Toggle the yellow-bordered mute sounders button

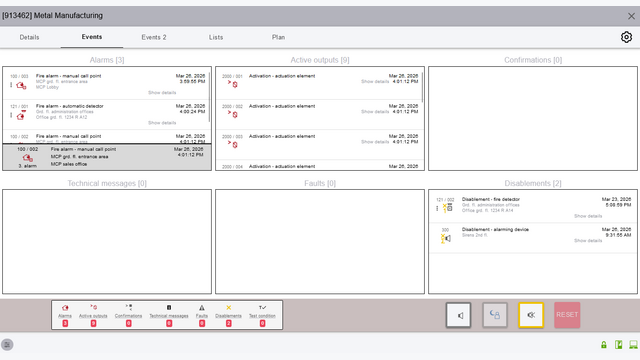pos(531,315)
